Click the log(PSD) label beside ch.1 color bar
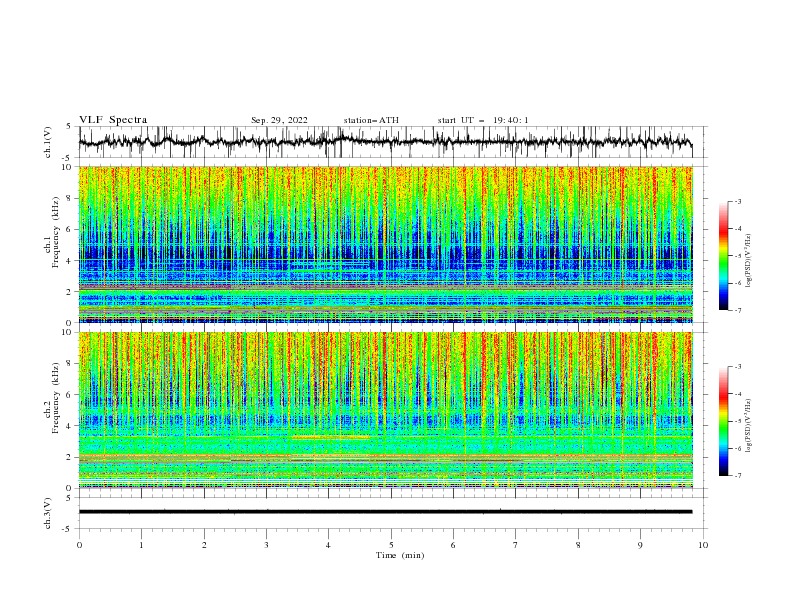The image size is (792, 612). point(749,261)
